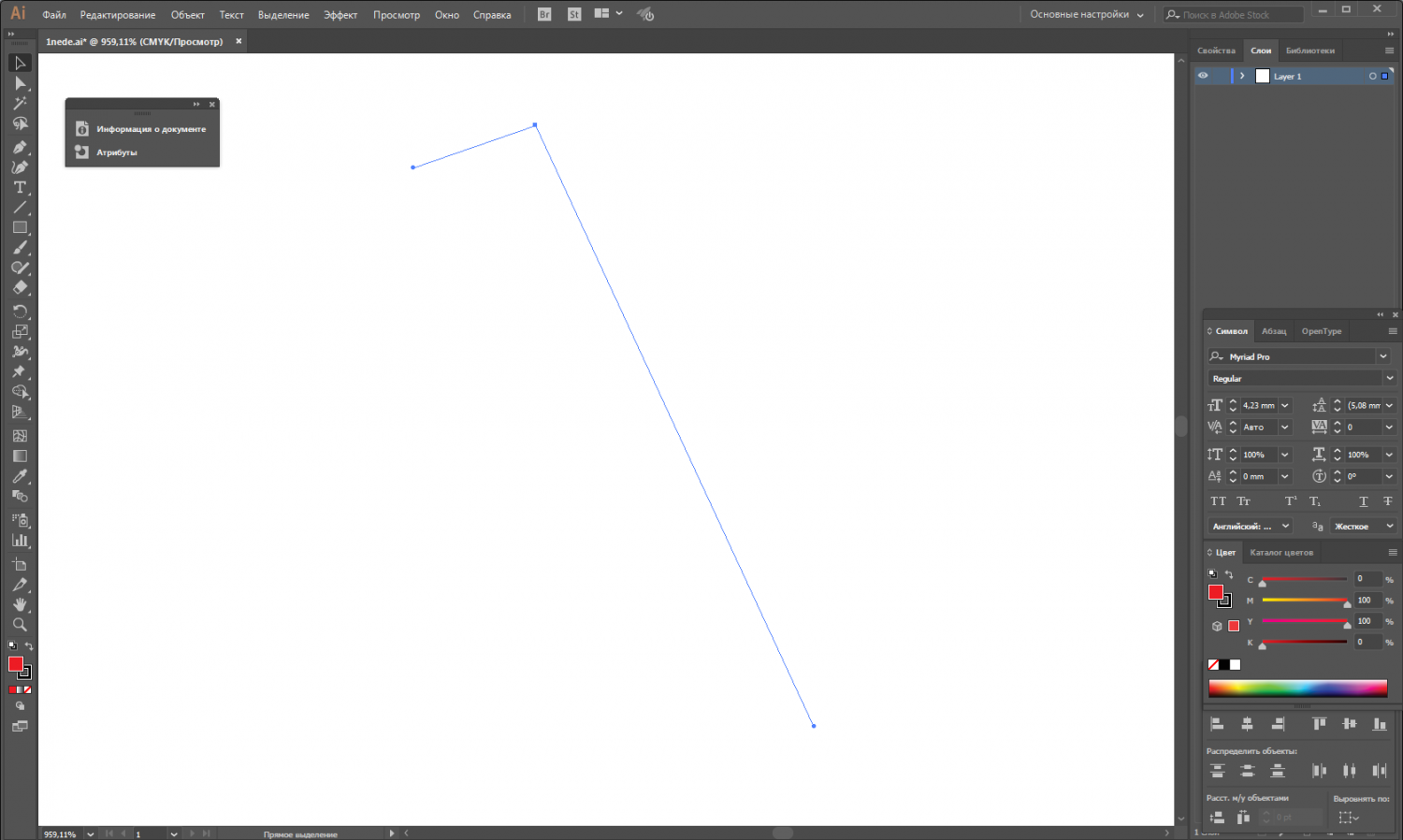Switch to Свойства panel tab

pos(1216,51)
